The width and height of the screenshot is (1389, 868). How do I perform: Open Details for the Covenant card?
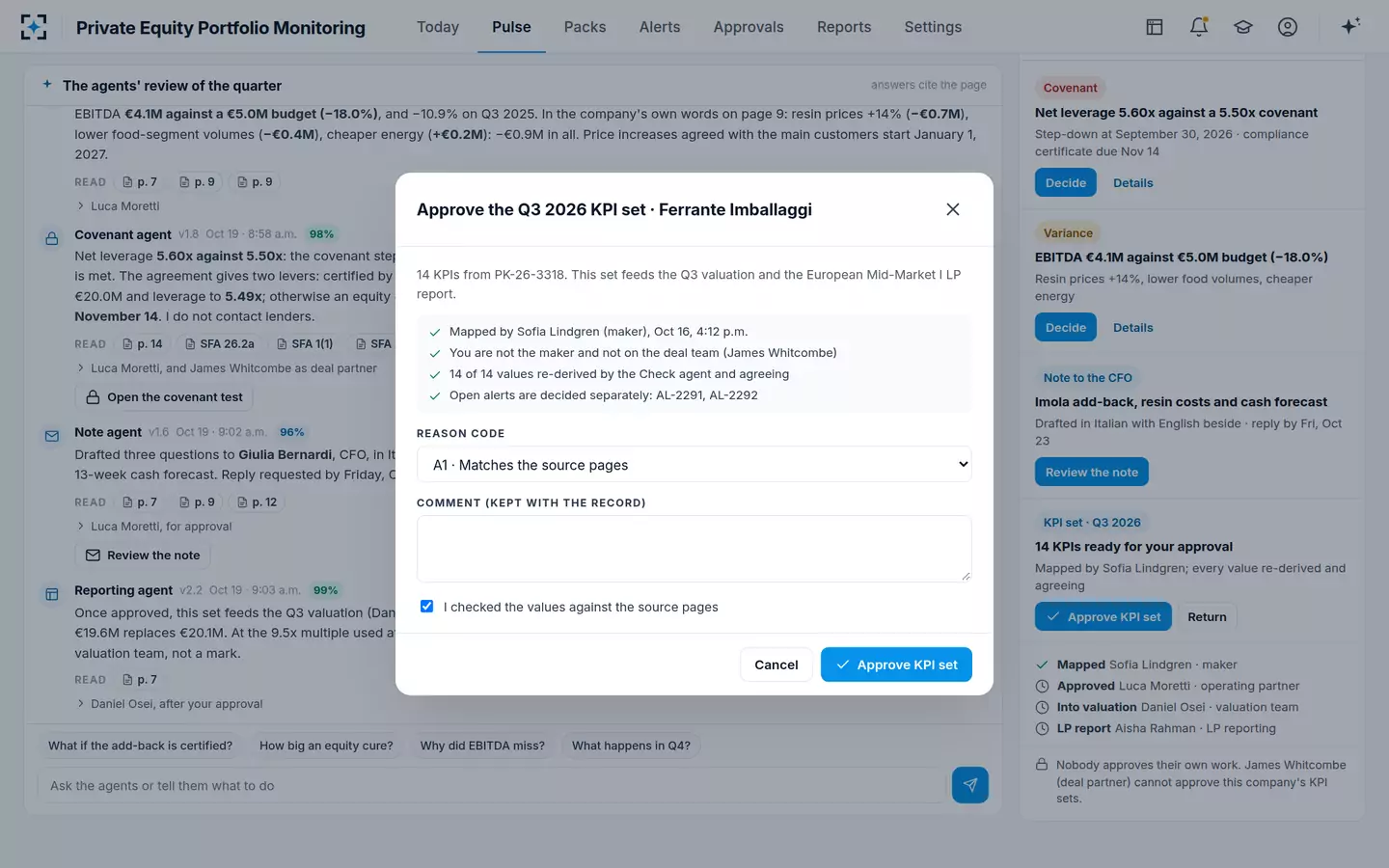tap(1133, 182)
